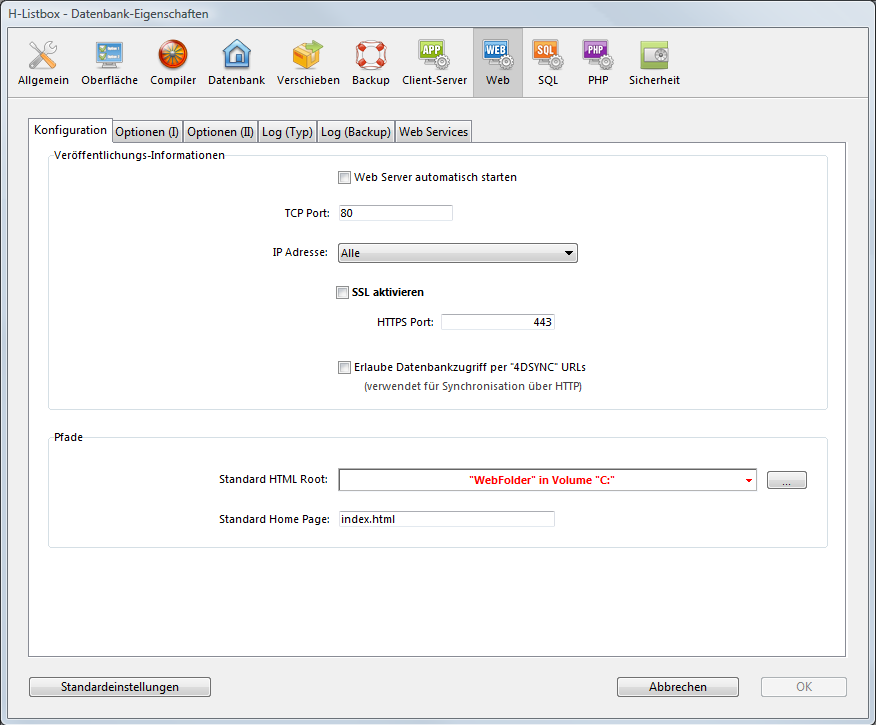876x725 pixels.
Task: Open the Backup lifebuoy icon page
Action: tap(370, 63)
